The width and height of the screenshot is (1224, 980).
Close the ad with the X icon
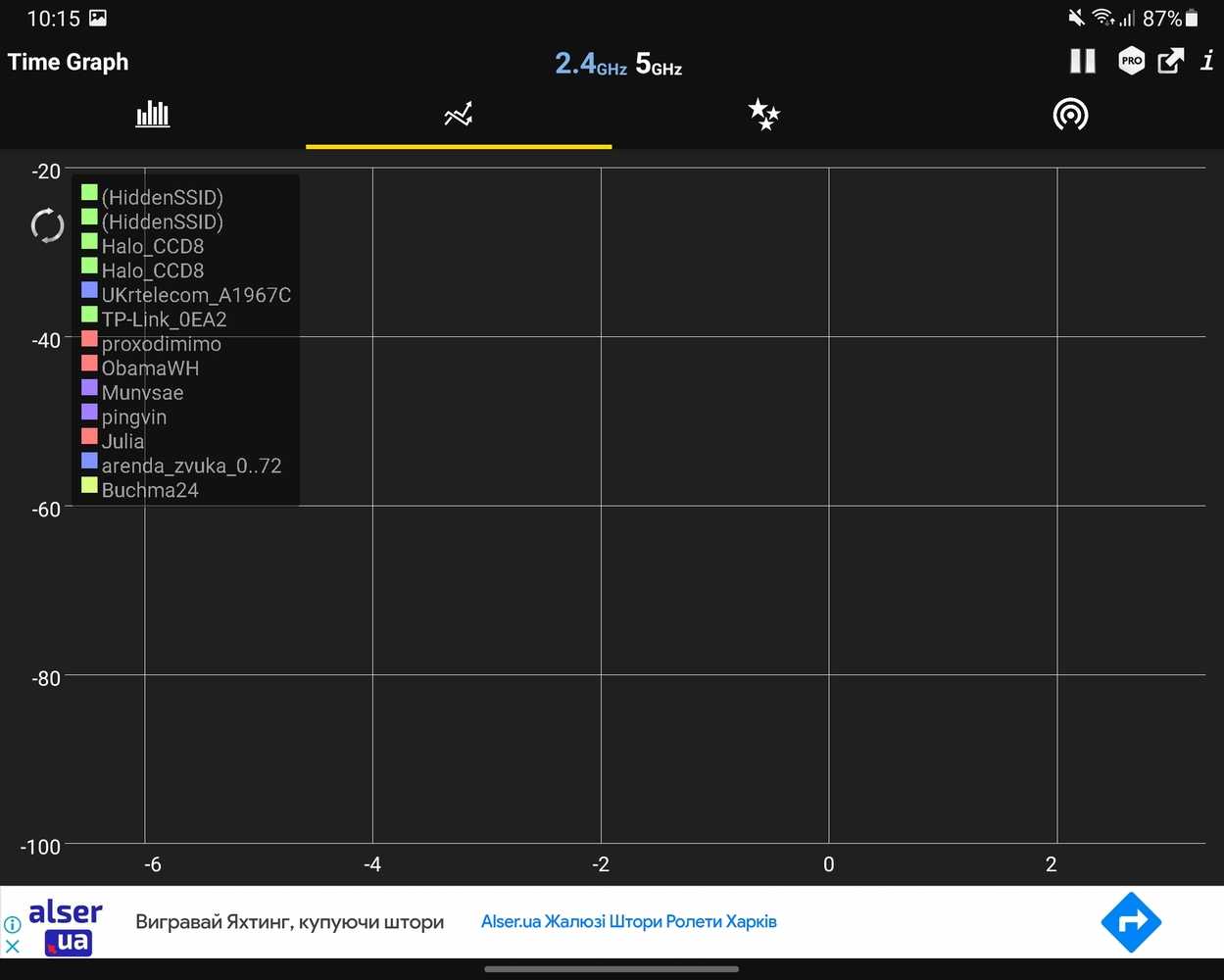coord(13,947)
